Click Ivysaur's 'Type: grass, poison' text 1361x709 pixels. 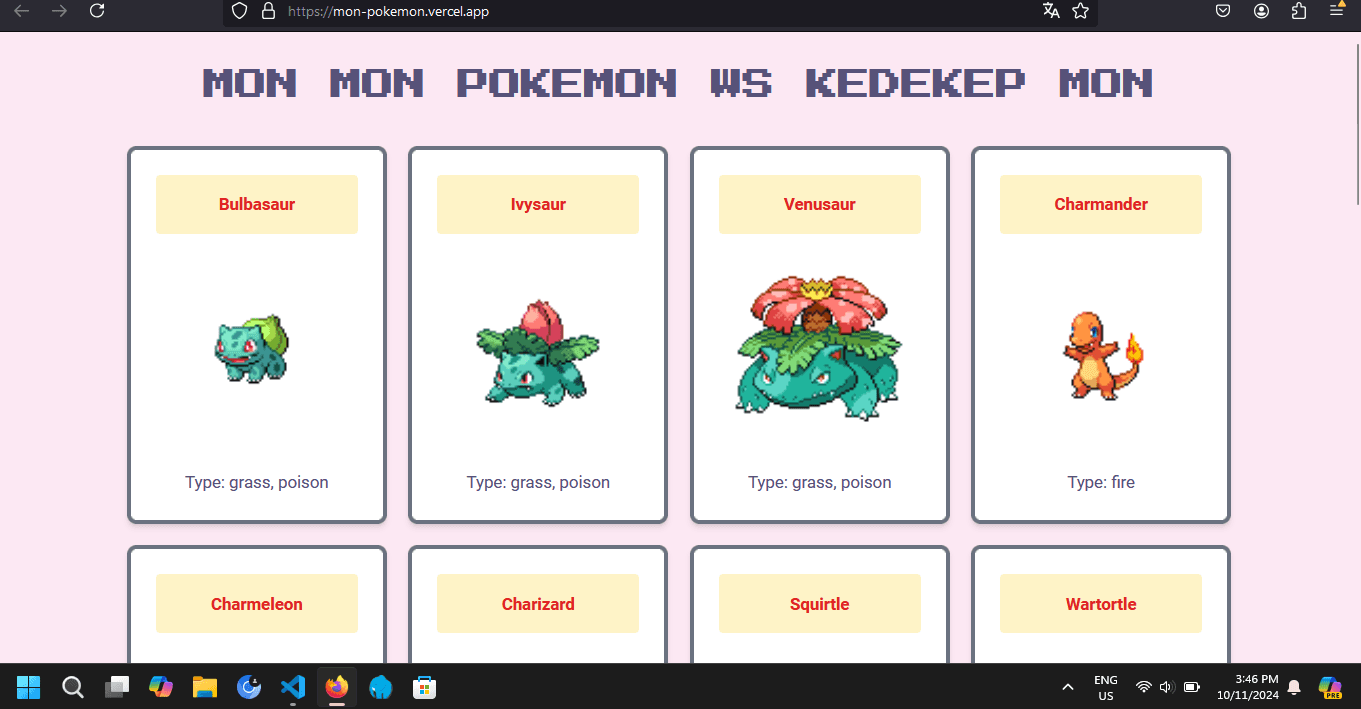[538, 482]
